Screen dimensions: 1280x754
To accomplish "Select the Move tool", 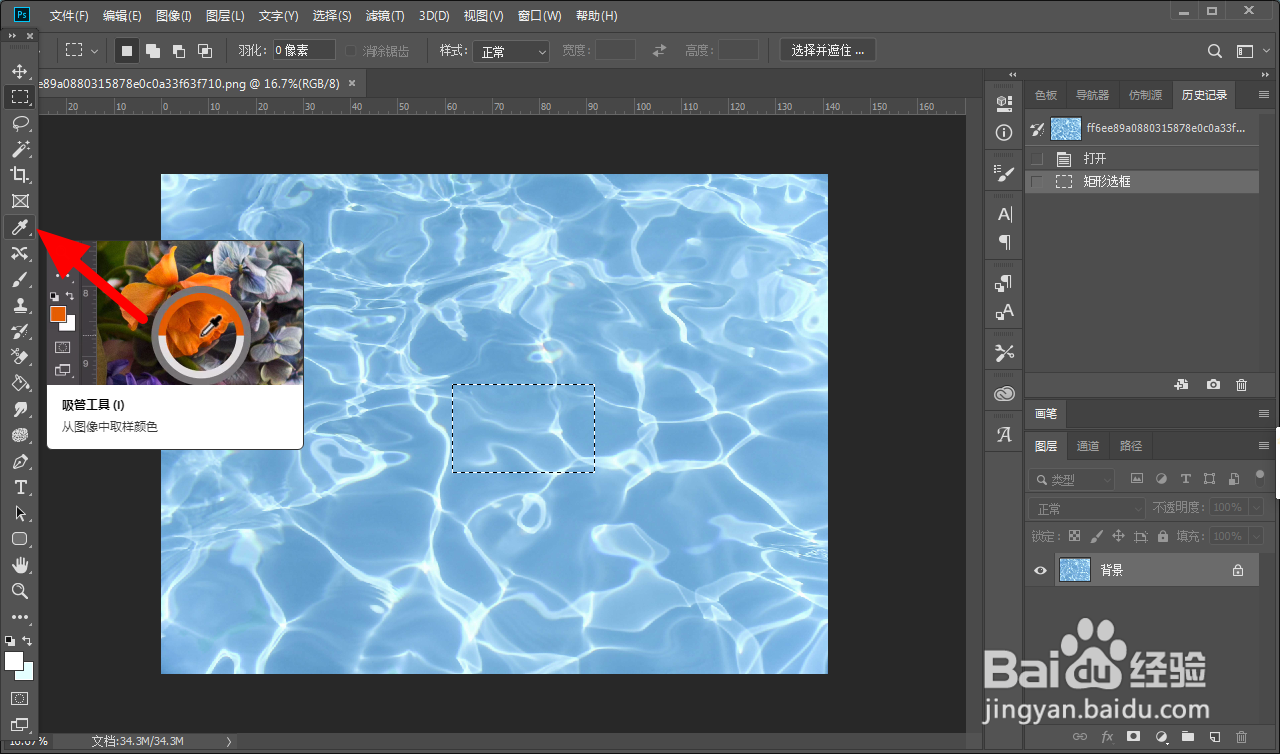I will pyautogui.click(x=19, y=72).
